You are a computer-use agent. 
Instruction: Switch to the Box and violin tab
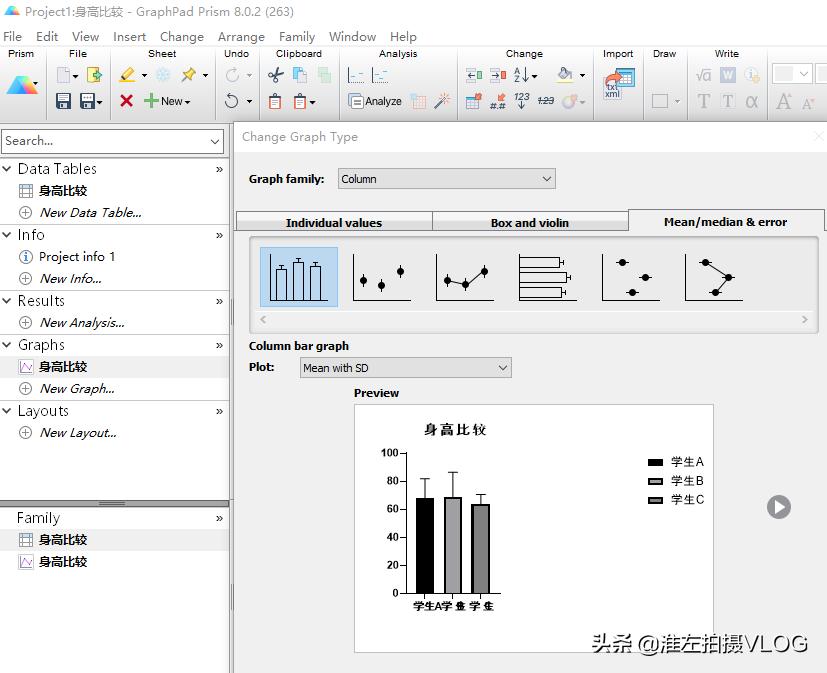pos(530,221)
